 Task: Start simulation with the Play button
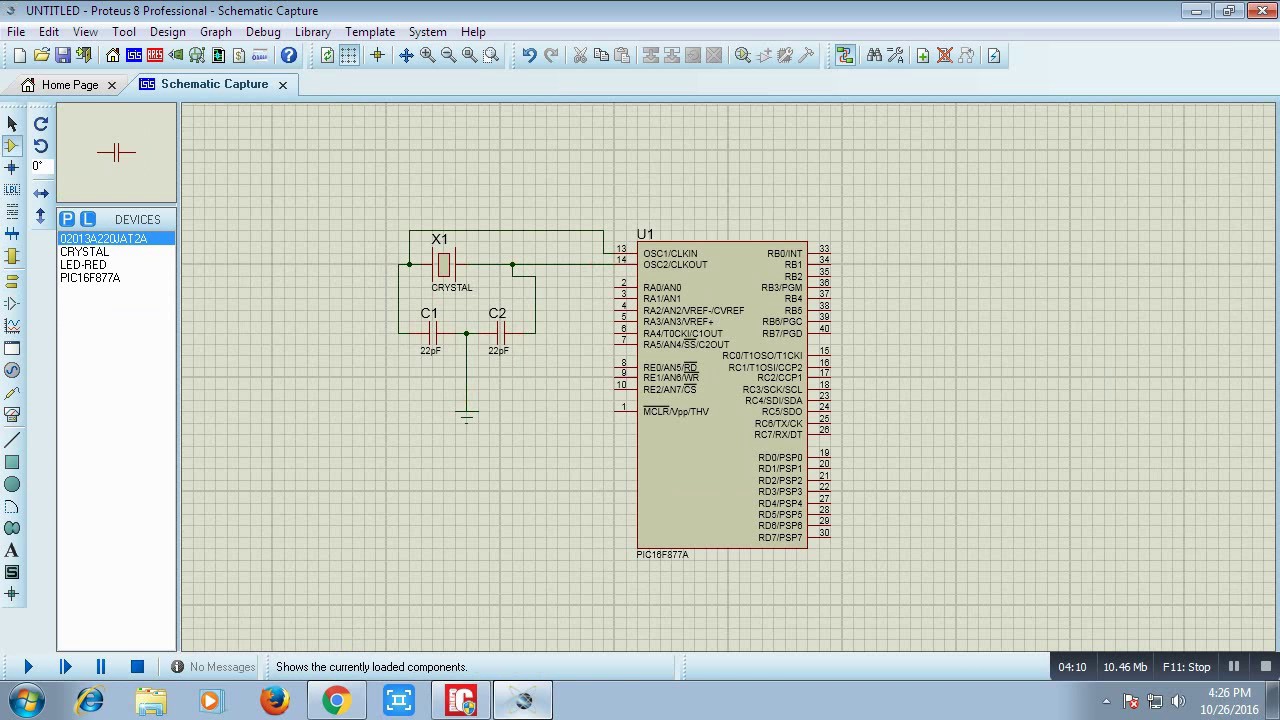[28, 666]
